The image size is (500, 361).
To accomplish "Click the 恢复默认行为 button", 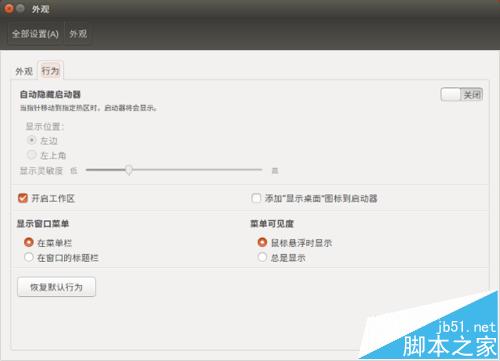I will (x=56, y=287).
